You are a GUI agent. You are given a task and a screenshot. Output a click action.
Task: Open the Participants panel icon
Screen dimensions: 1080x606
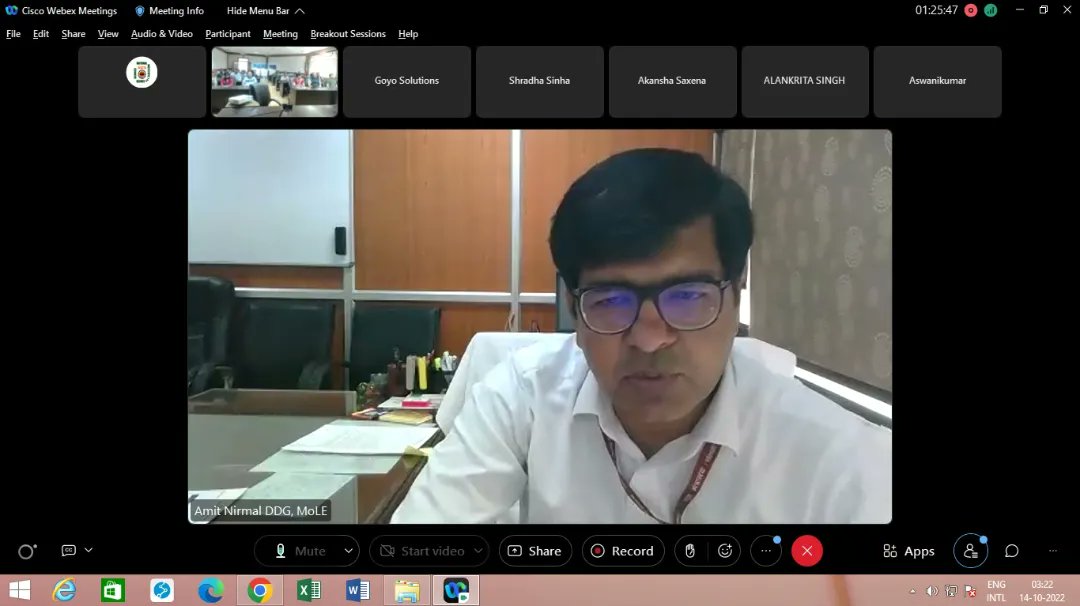(x=971, y=551)
